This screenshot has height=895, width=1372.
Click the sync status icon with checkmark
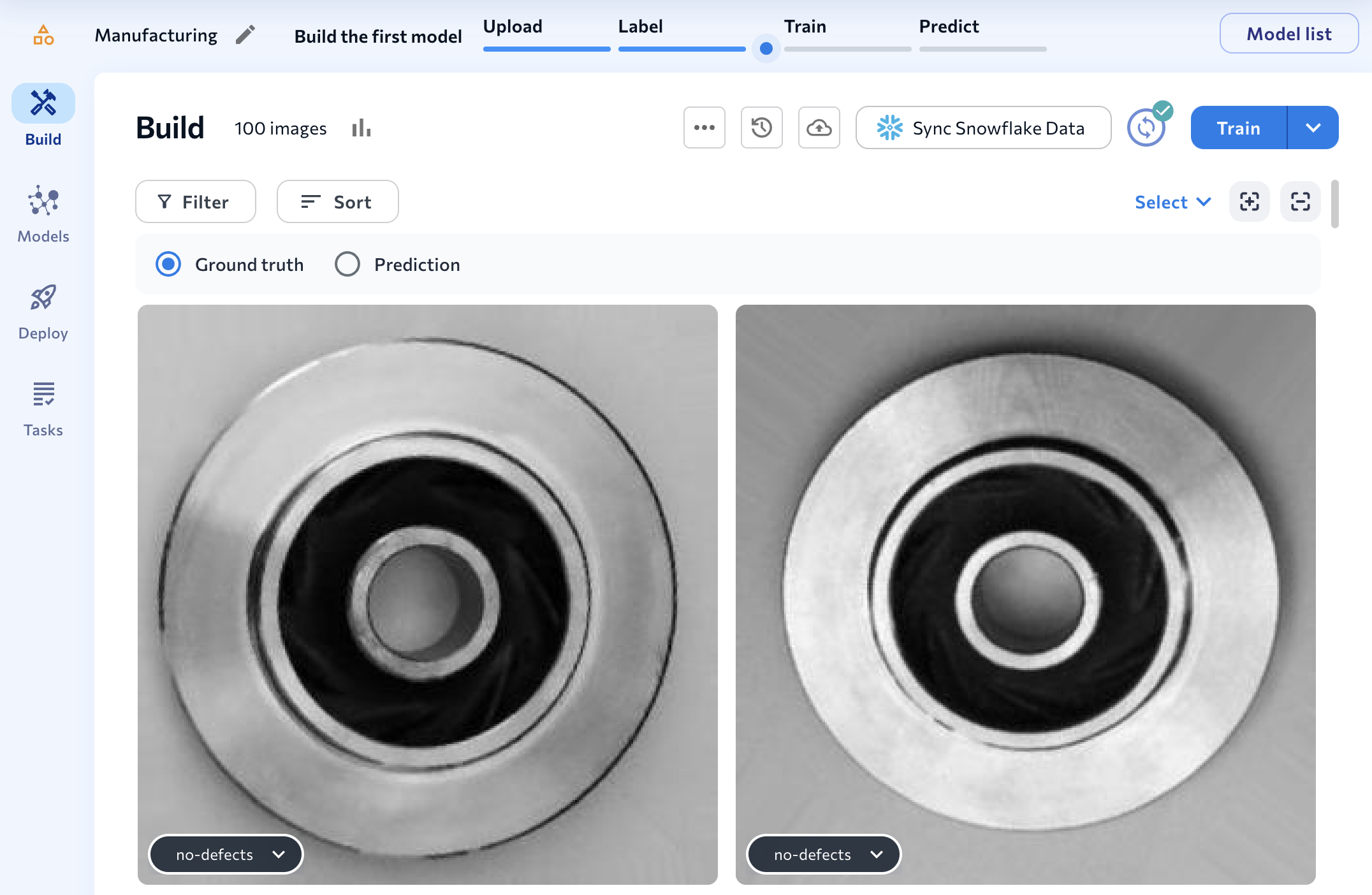click(x=1147, y=127)
